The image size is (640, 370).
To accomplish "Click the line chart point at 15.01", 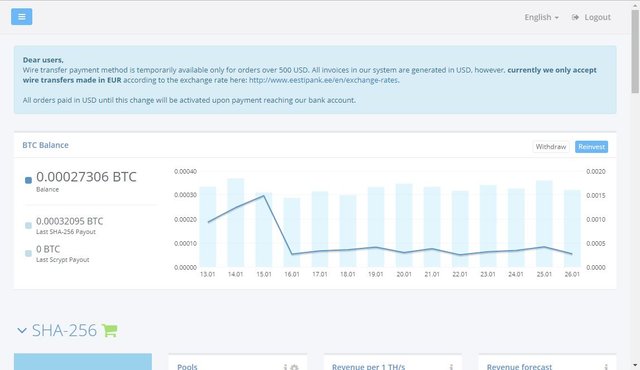I will tap(264, 196).
